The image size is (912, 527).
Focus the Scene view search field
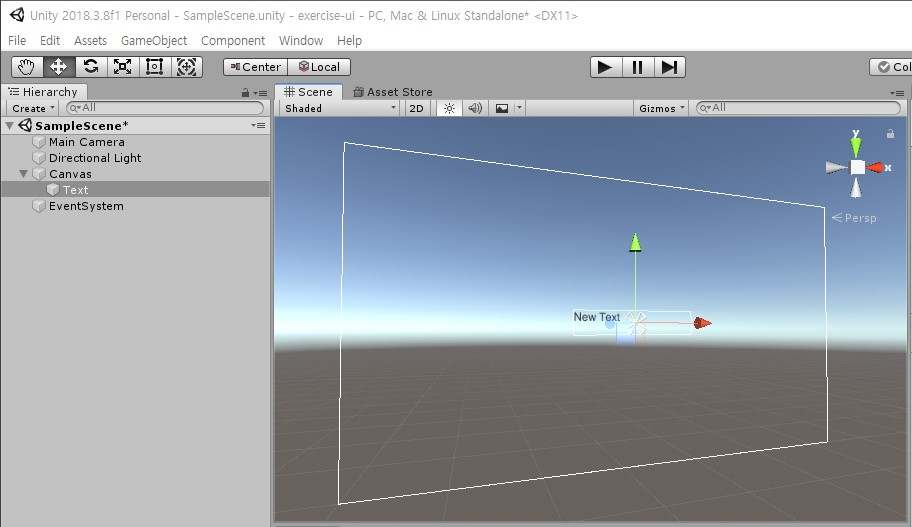coord(799,108)
